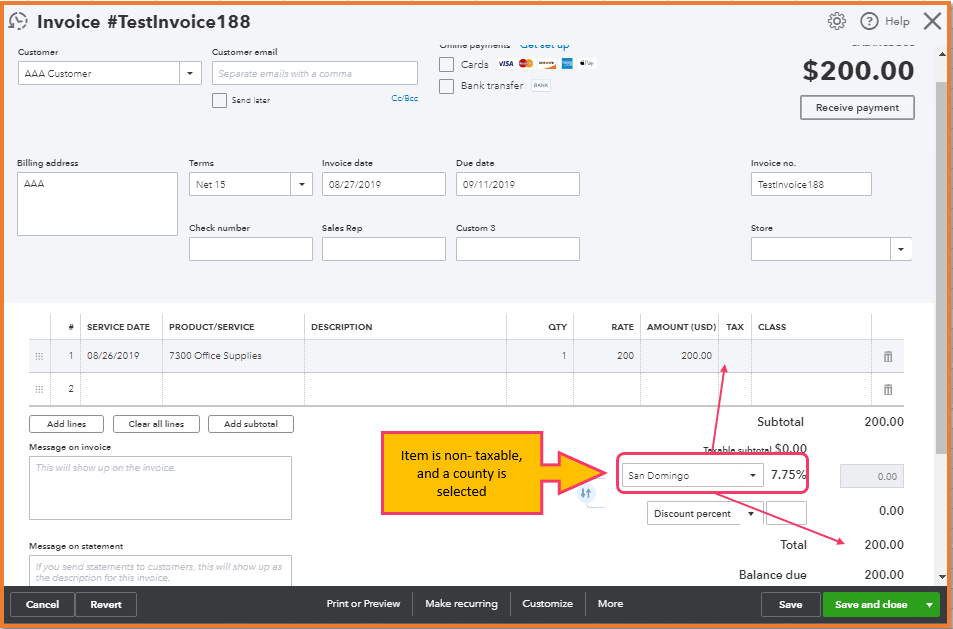Click the swap discount and tax arrows icon
Viewport: 953px width, 629px height.
point(585,493)
